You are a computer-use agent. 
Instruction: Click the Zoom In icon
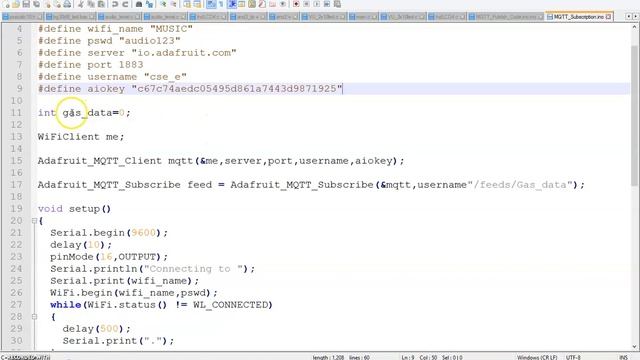tap(163, 4)
